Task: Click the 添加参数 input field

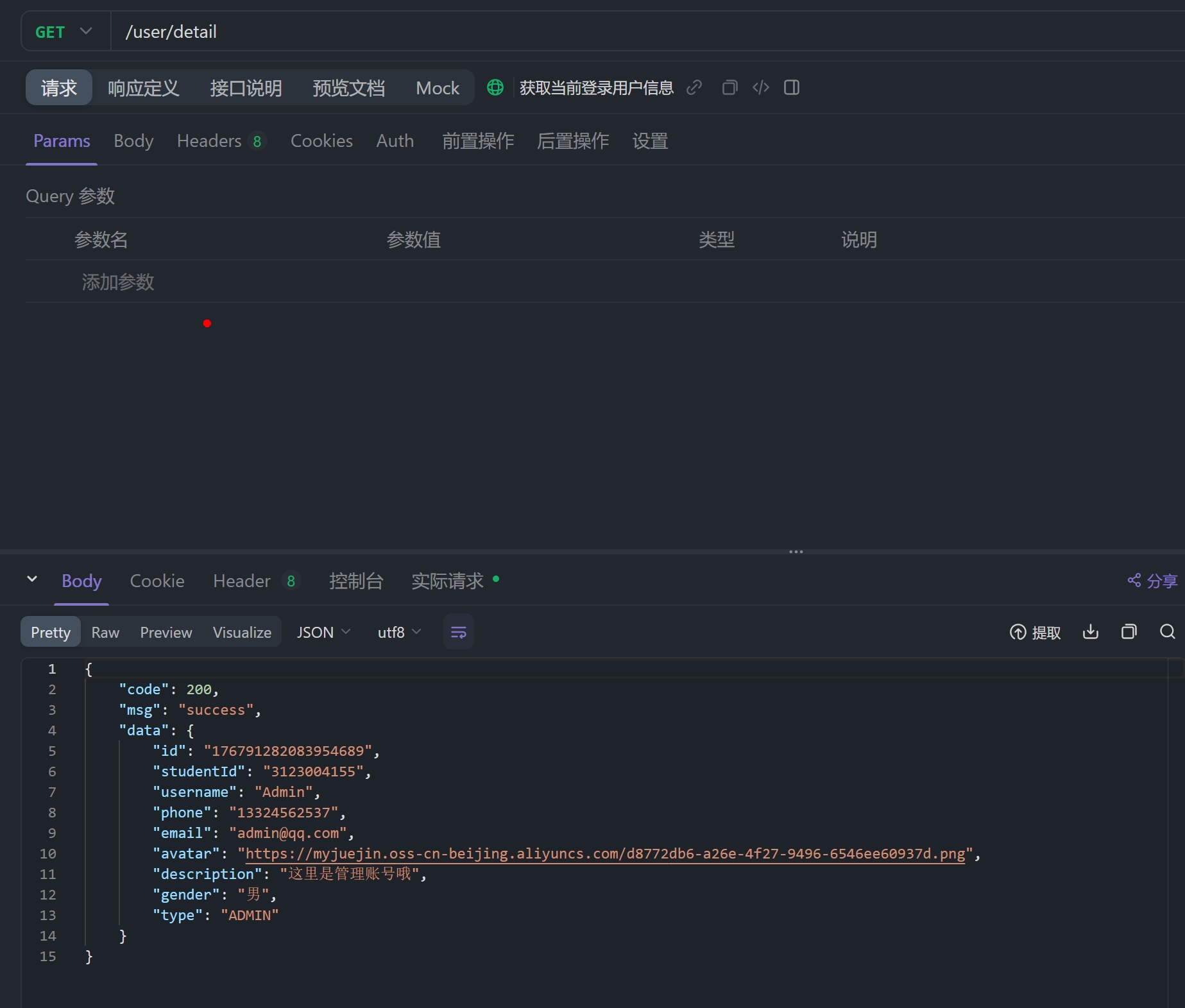Action: [x=118, y=282]
